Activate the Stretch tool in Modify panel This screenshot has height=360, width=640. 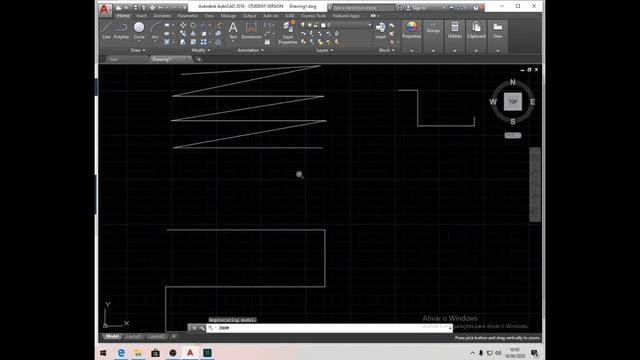pos(183,42)
